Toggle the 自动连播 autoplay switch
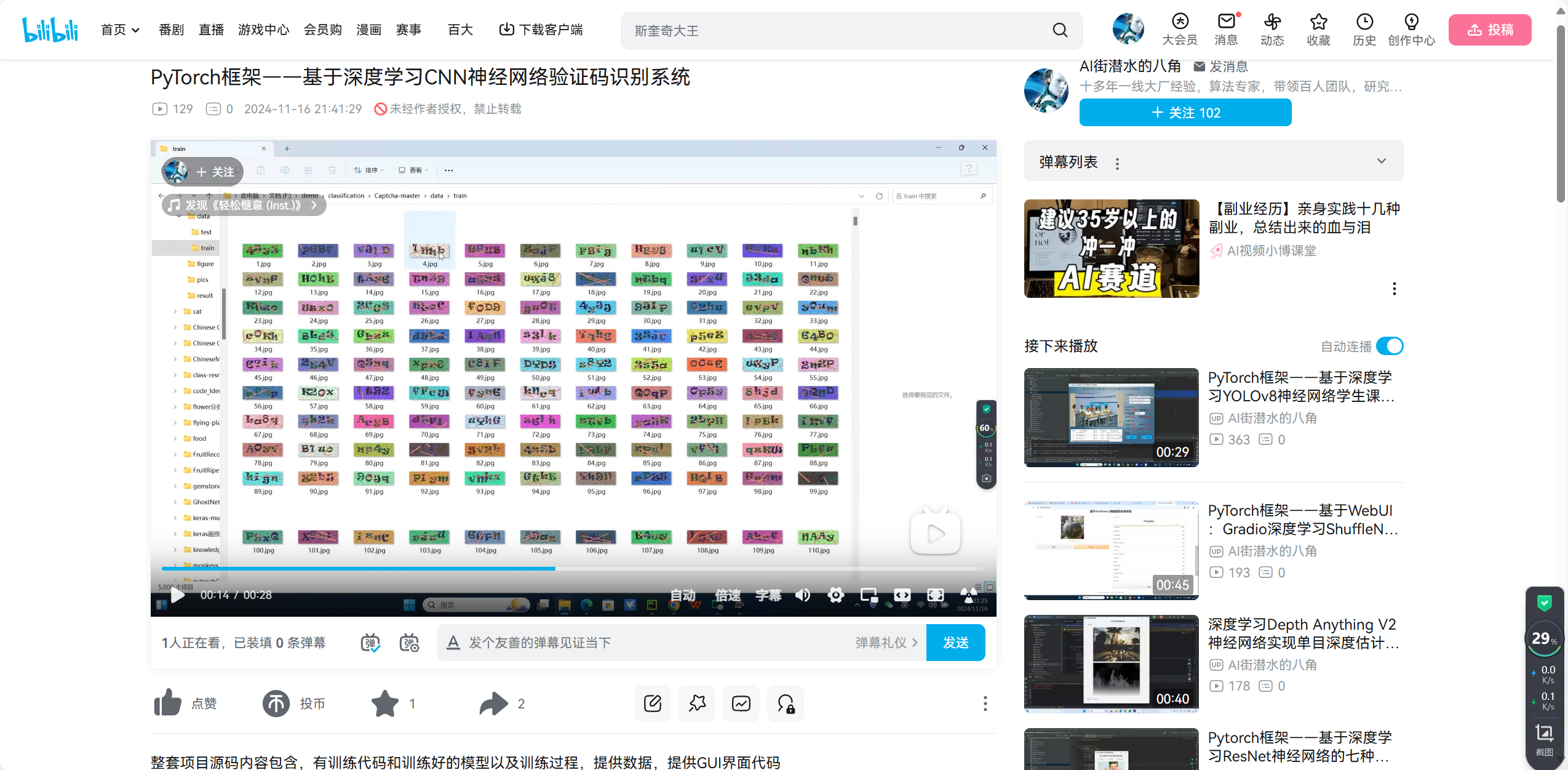The height and width of the screenshot is (770, 1568). (x=1390, y=346)
